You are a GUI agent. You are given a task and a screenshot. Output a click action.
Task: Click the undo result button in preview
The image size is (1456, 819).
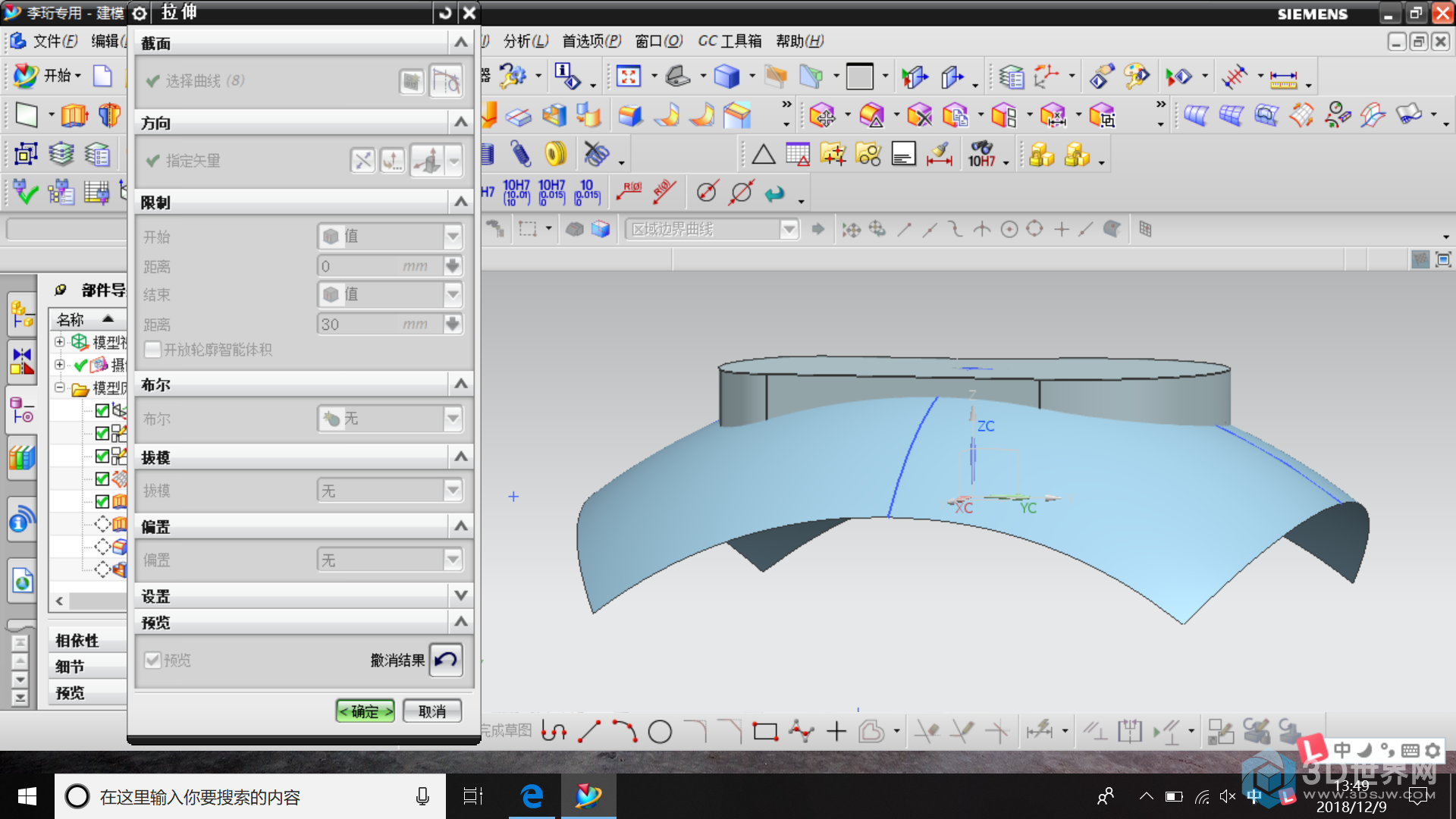click(x=446, y=660)
